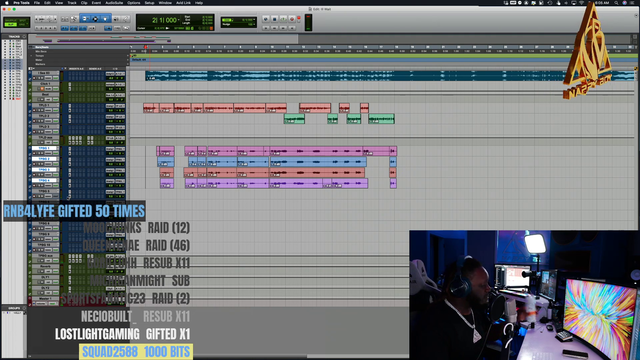
Task: Enable Shuffle edit mode
Action: tap(11, 20)
